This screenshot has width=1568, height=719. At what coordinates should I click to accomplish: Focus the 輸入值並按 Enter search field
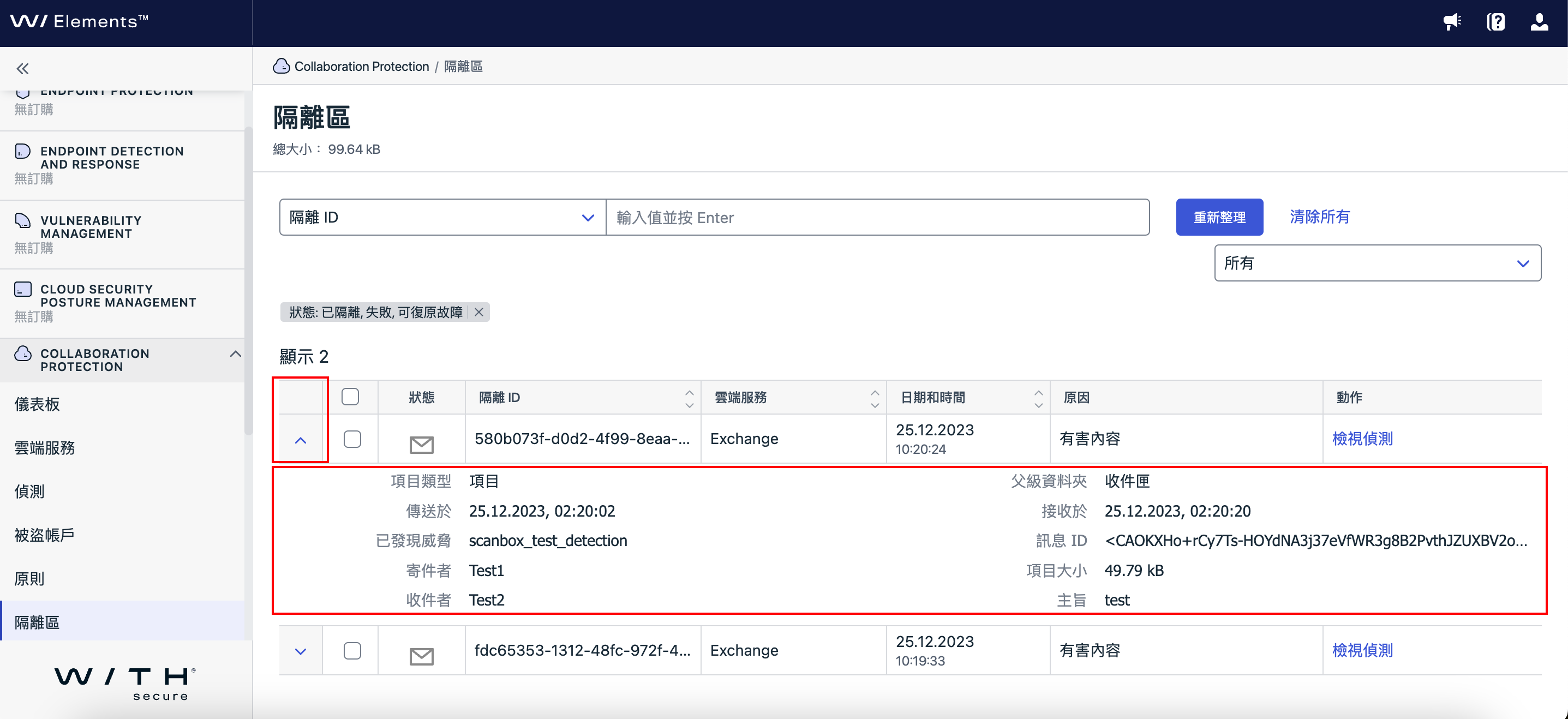pos(878,217)
